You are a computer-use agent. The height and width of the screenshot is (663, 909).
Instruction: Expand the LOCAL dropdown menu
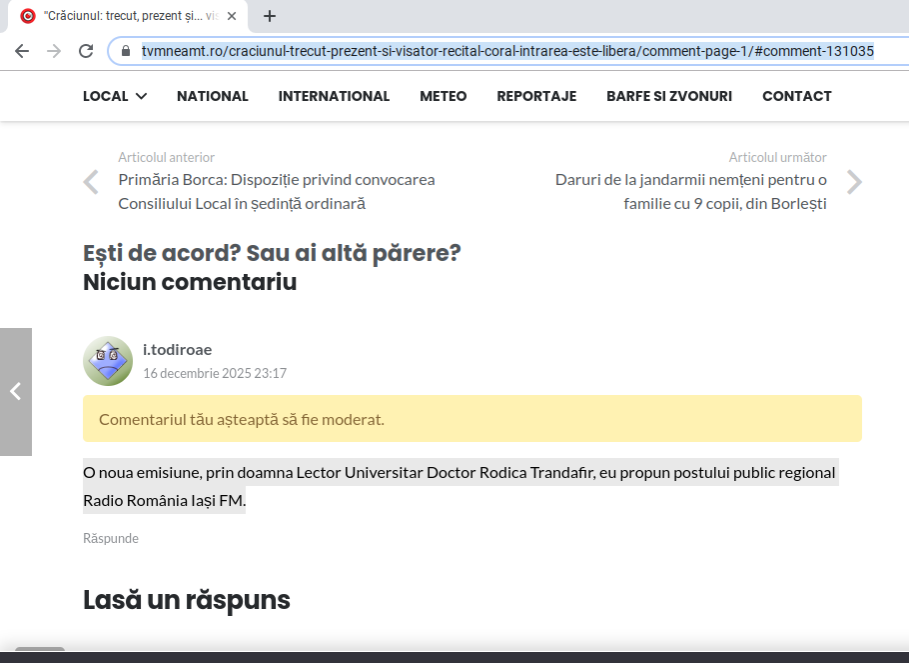(x=115, y=96)
